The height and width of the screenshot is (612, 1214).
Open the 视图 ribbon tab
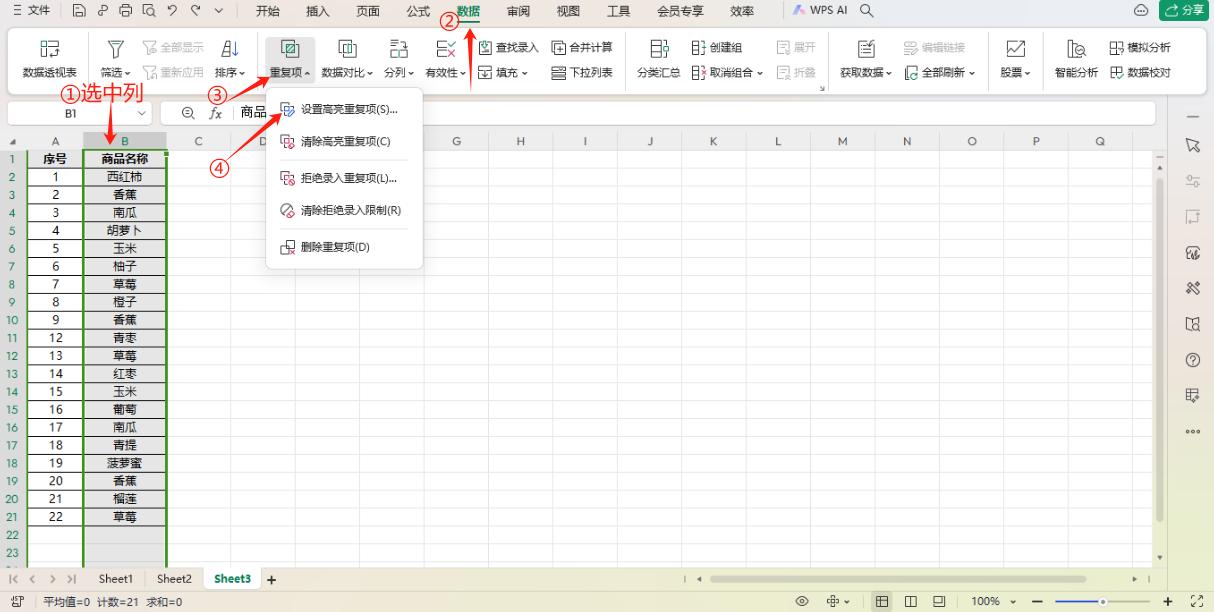coord(568,11)
